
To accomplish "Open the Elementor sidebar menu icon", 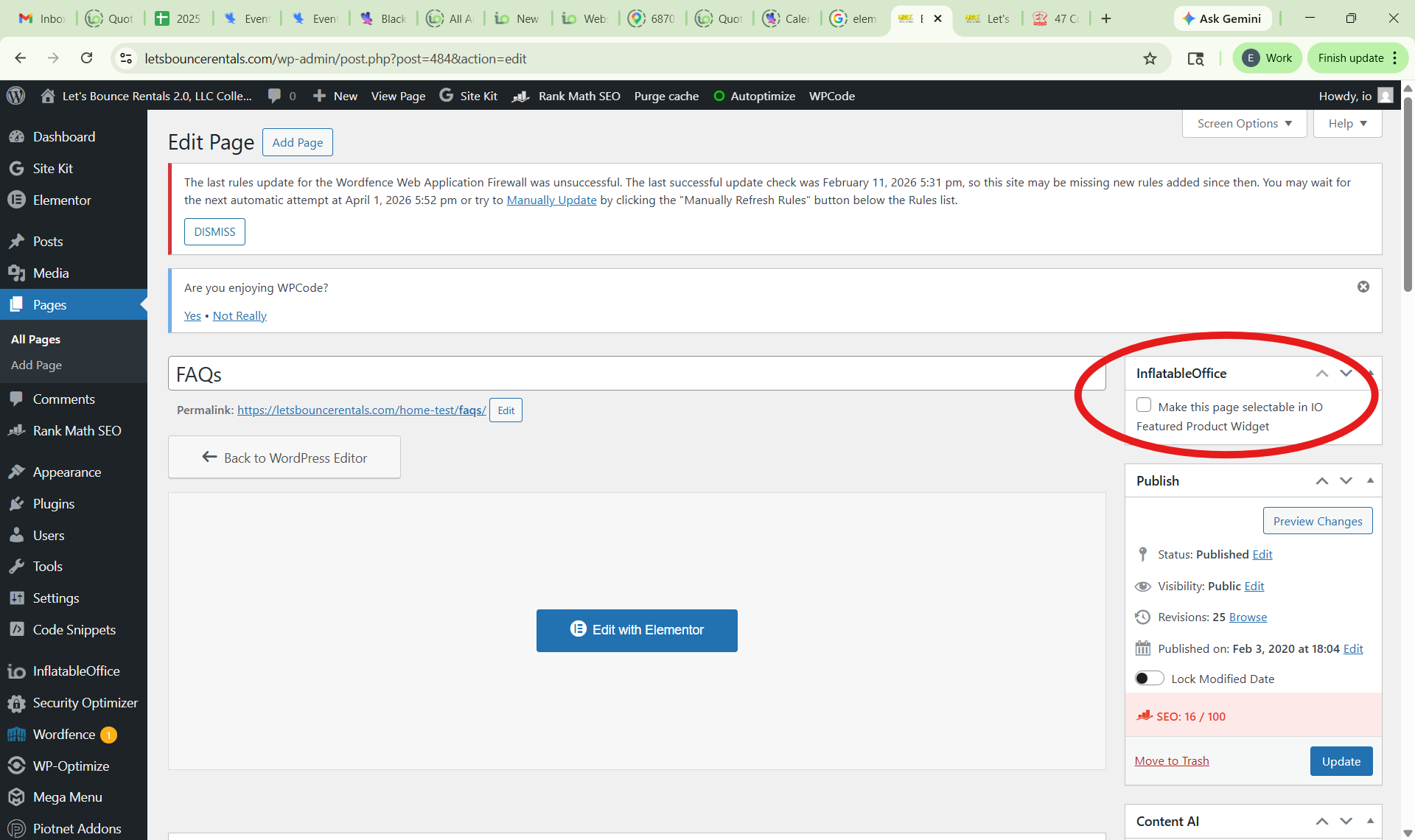I will (16, 200).
